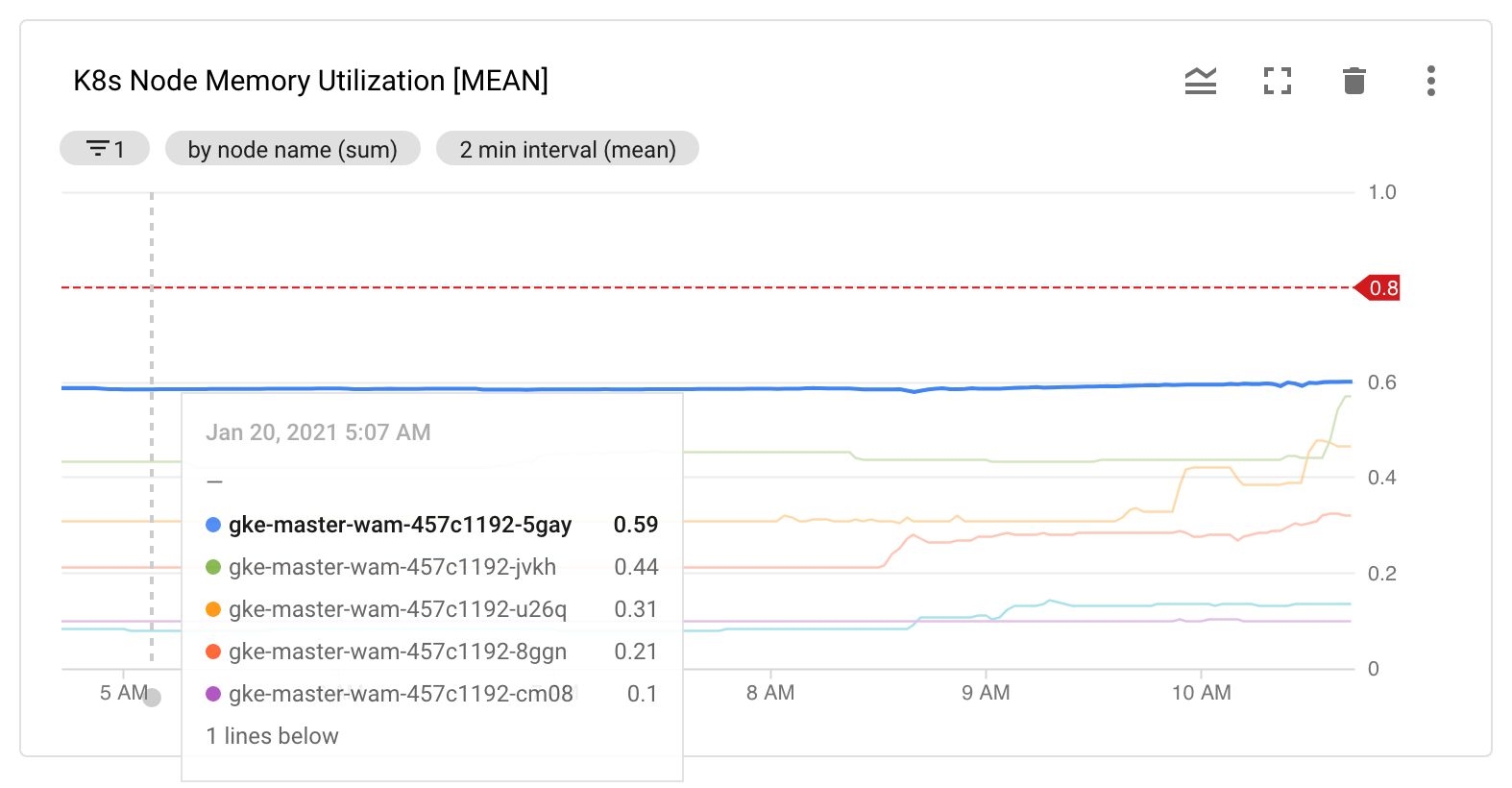Click the orange color dot for u26q
The image size is (1512, 788).
(213, 609)
